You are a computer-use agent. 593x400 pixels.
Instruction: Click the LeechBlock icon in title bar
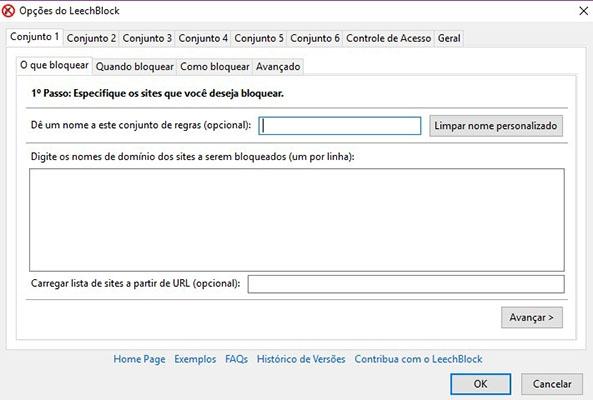pyautogui.click(x=8, y=11)
